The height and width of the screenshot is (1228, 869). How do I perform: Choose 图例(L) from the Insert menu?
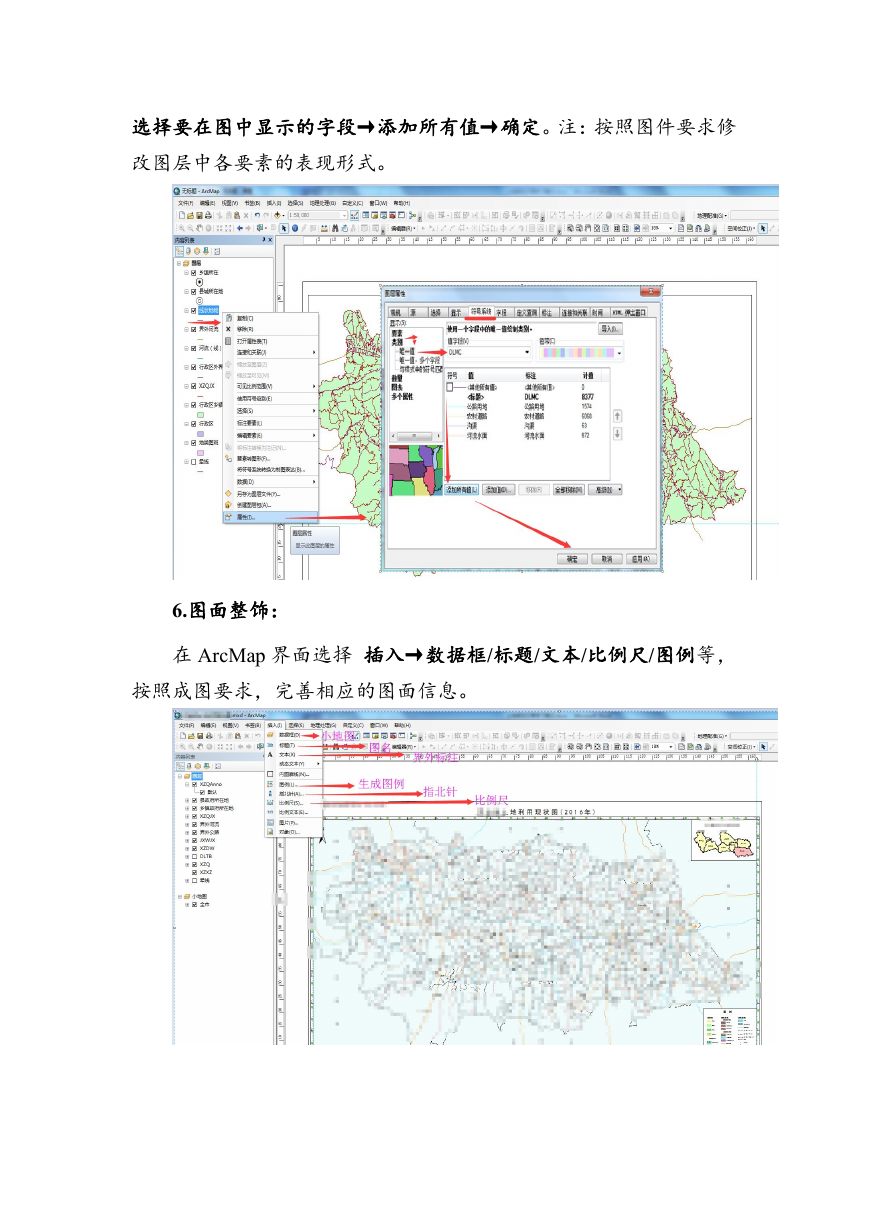pyautogui.click(x=294, y=784)
